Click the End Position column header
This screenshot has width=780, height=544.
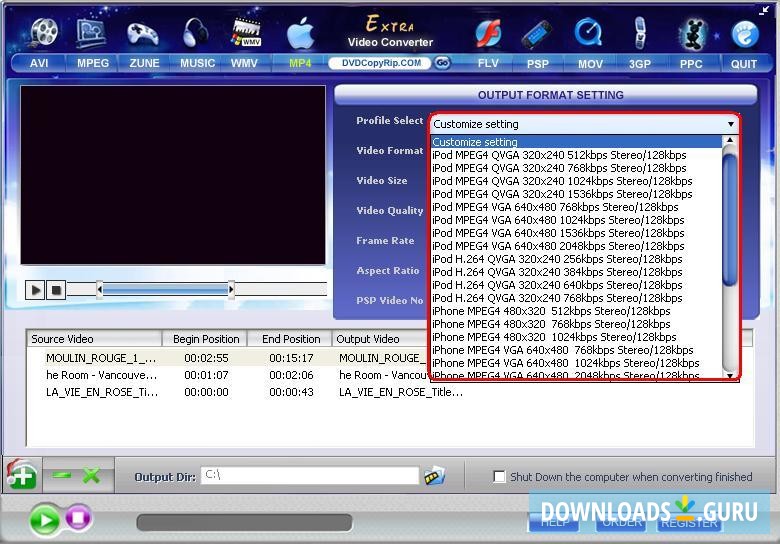point(291,339)
